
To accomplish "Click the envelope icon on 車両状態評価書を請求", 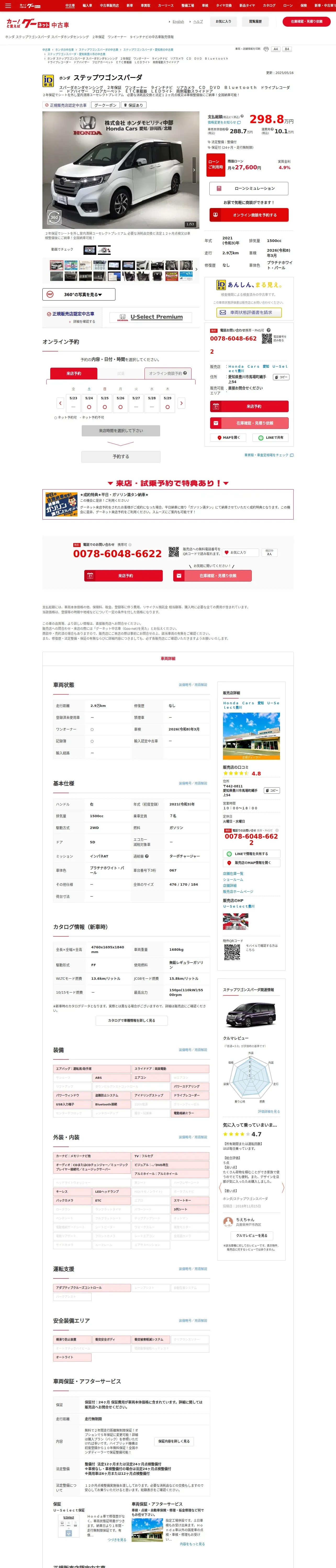I will (223, 312).
